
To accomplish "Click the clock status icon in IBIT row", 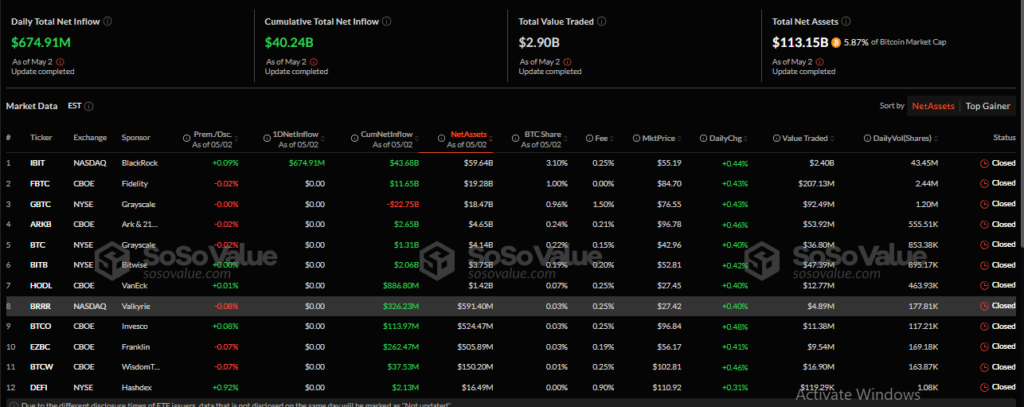I will point(984,163).
